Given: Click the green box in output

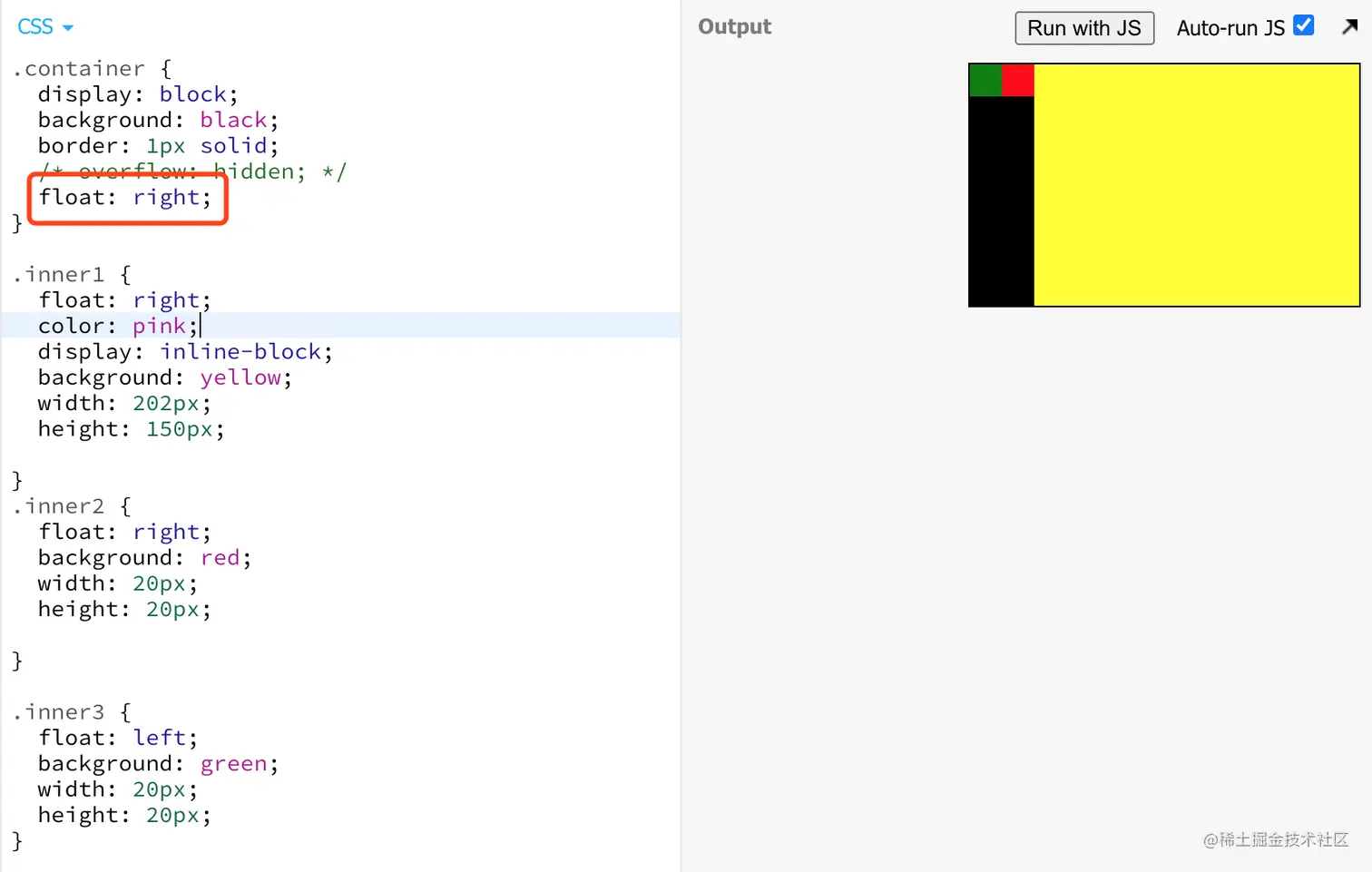Looking at the screenshot, I should point(985,81).
